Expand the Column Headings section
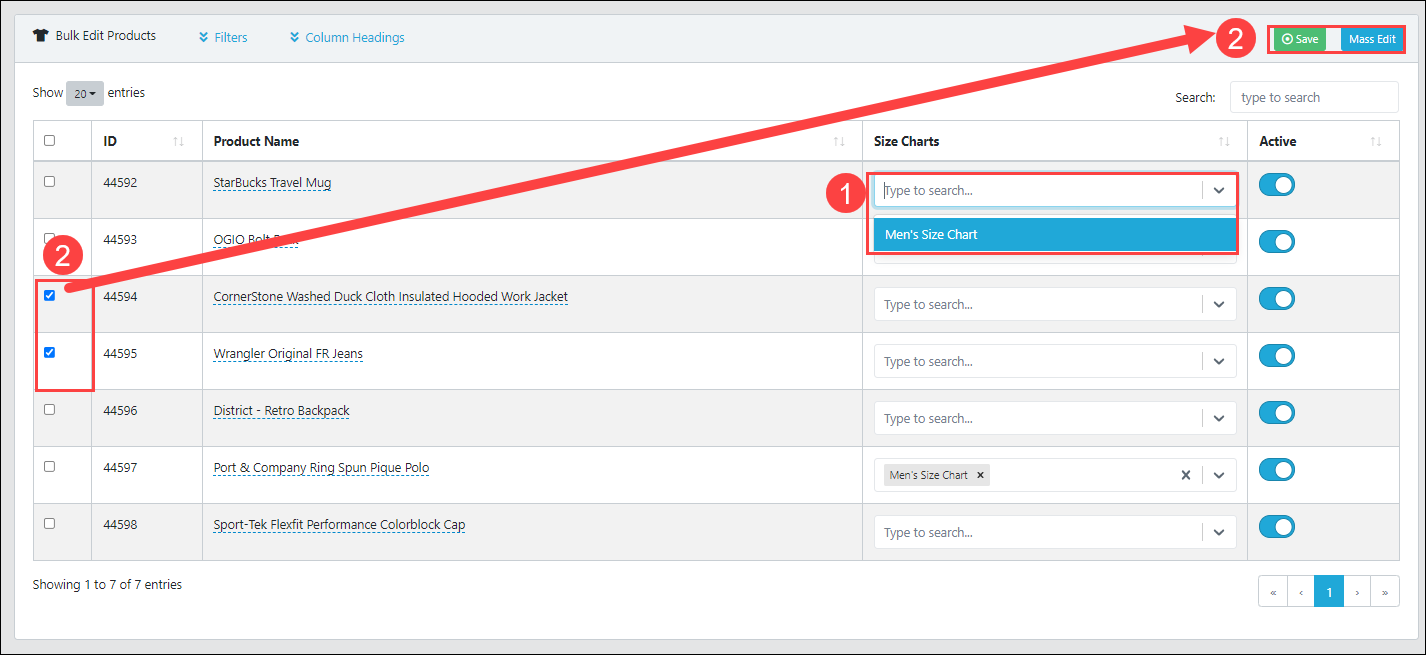Screen dimensions: 1426x655 [347, 37]
